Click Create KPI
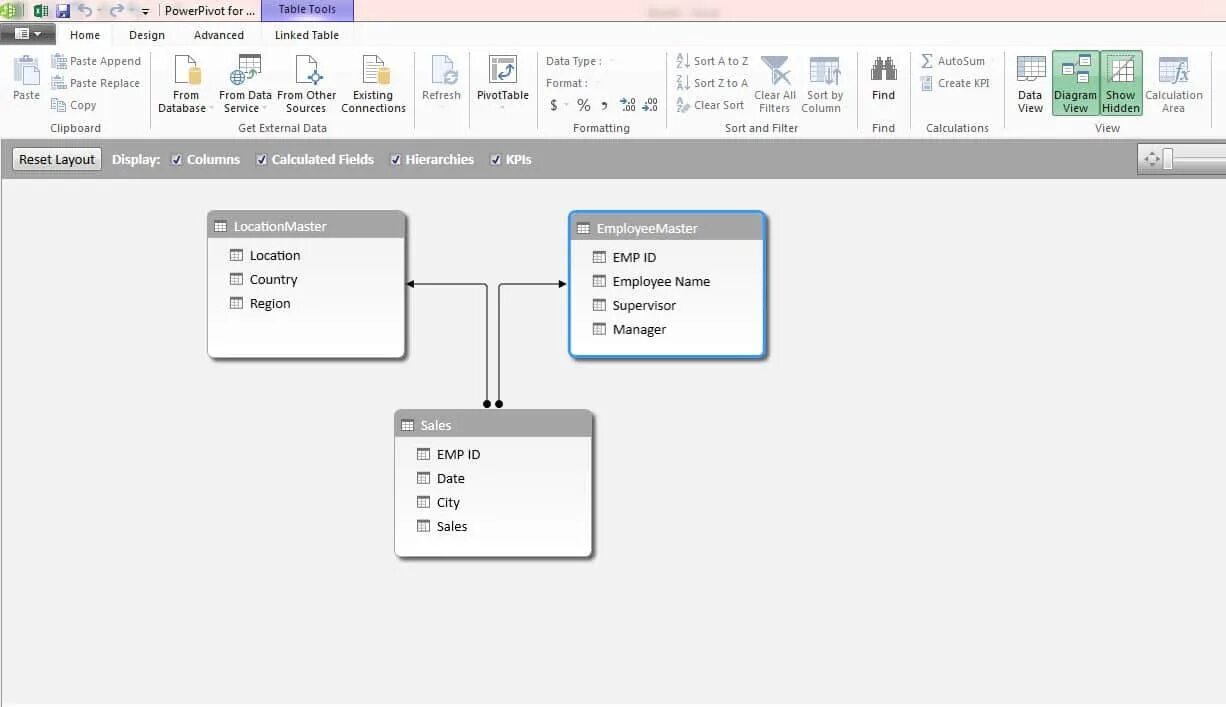Image resolution: width=1226 pixels, height=707 pixels. (x=954, y=83)
